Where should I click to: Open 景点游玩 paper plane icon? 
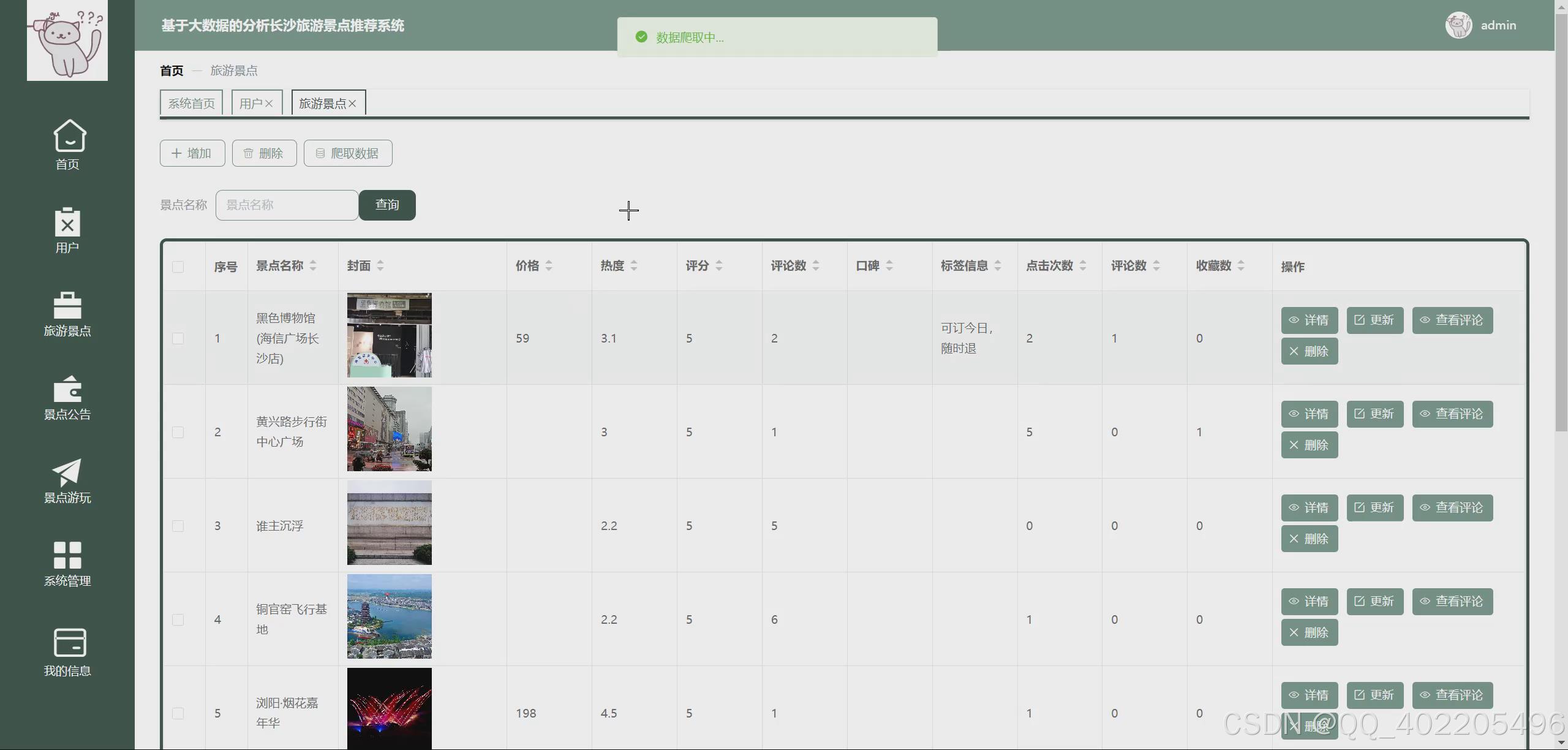click(67, 472)
